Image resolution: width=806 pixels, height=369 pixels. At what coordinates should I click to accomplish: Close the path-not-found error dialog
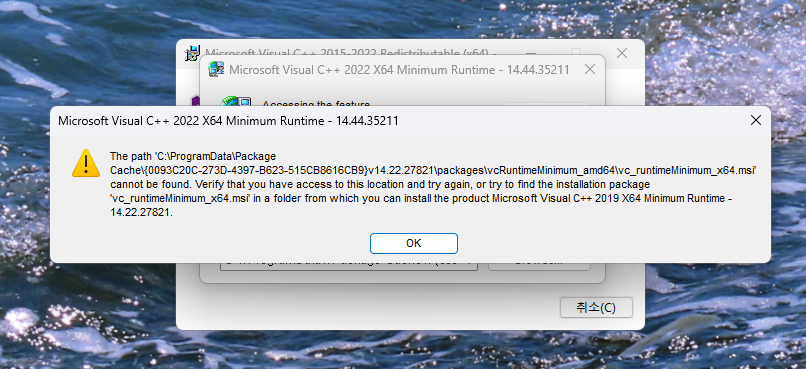point(756,121)
